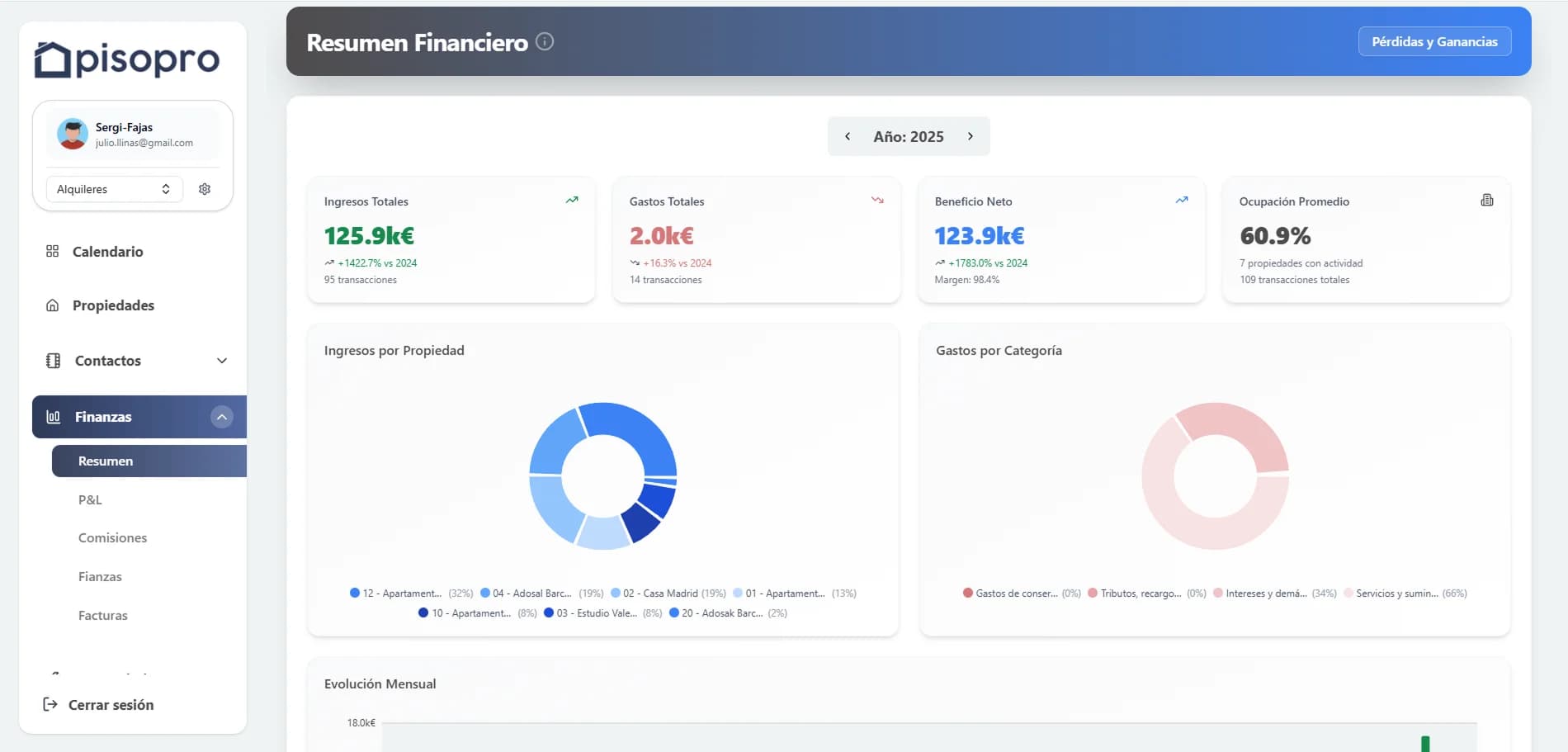The width and height of the screenshot is (1568, 752).
Task: Click the 12 - Apartament legend dot
Action: tap(355, 593)
